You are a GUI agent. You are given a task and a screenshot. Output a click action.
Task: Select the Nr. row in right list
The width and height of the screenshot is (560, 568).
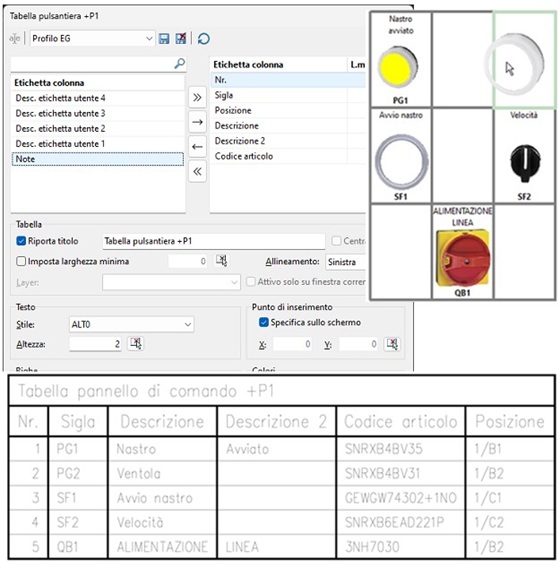(x=288, y=80)
